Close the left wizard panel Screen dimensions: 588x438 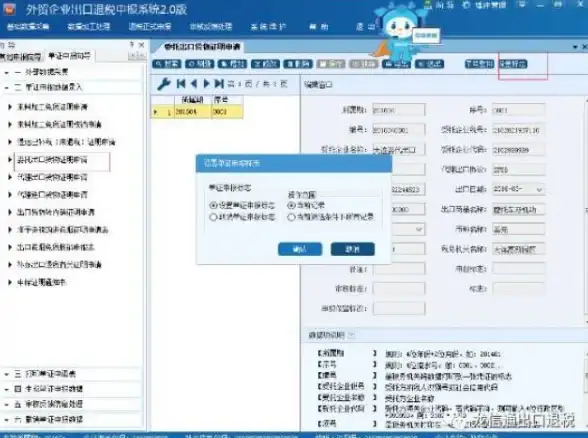(141, 45)
